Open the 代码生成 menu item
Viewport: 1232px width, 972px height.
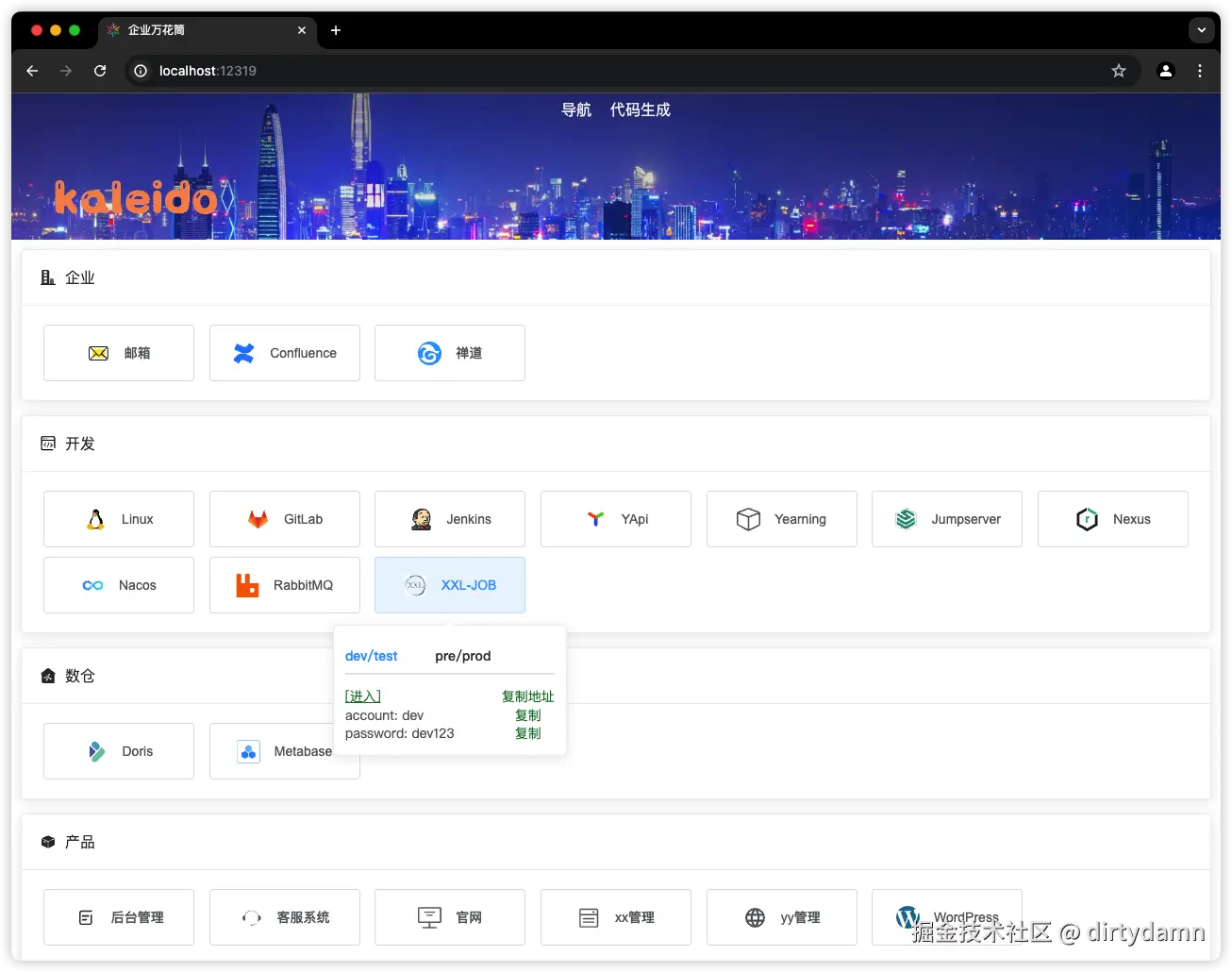click(x=641, y=109)
